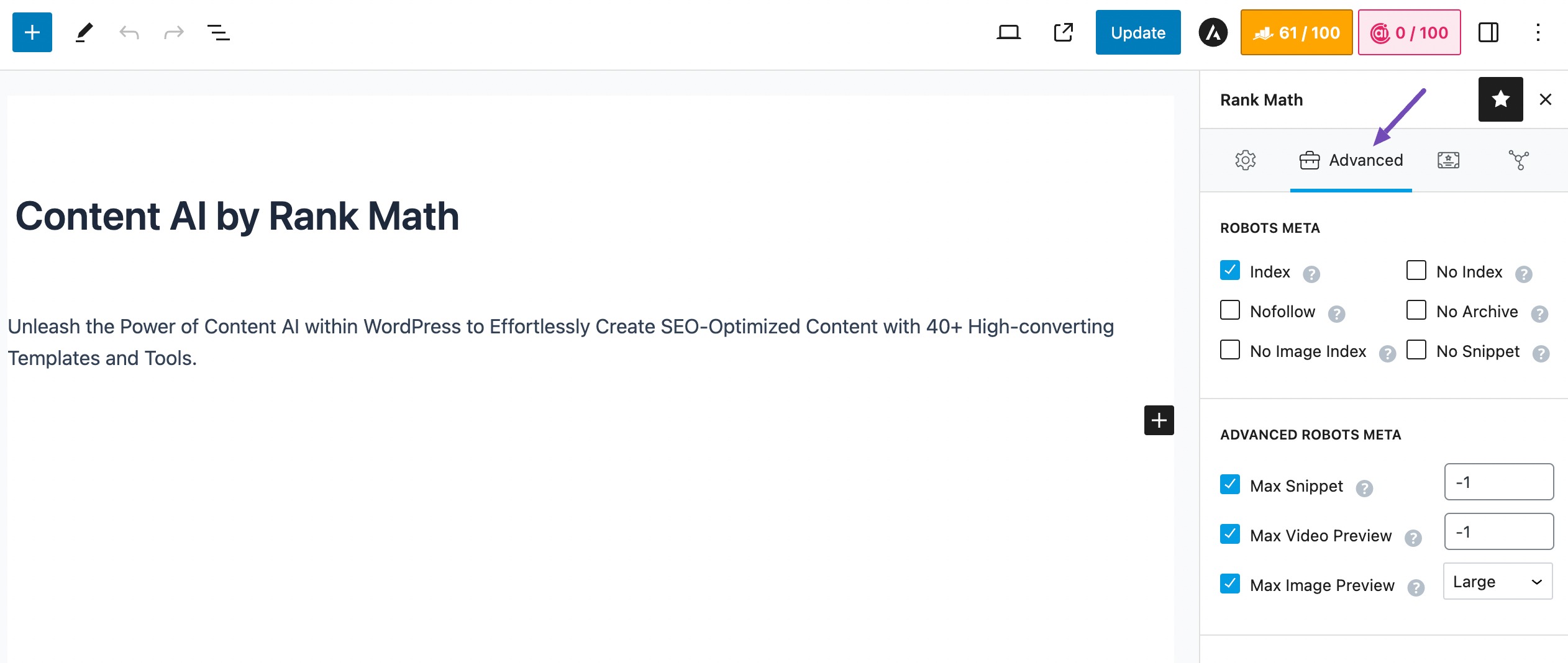Uncheck the Max Video Preview checkbox
1568x663 pixels.
tap(1230, 534)
